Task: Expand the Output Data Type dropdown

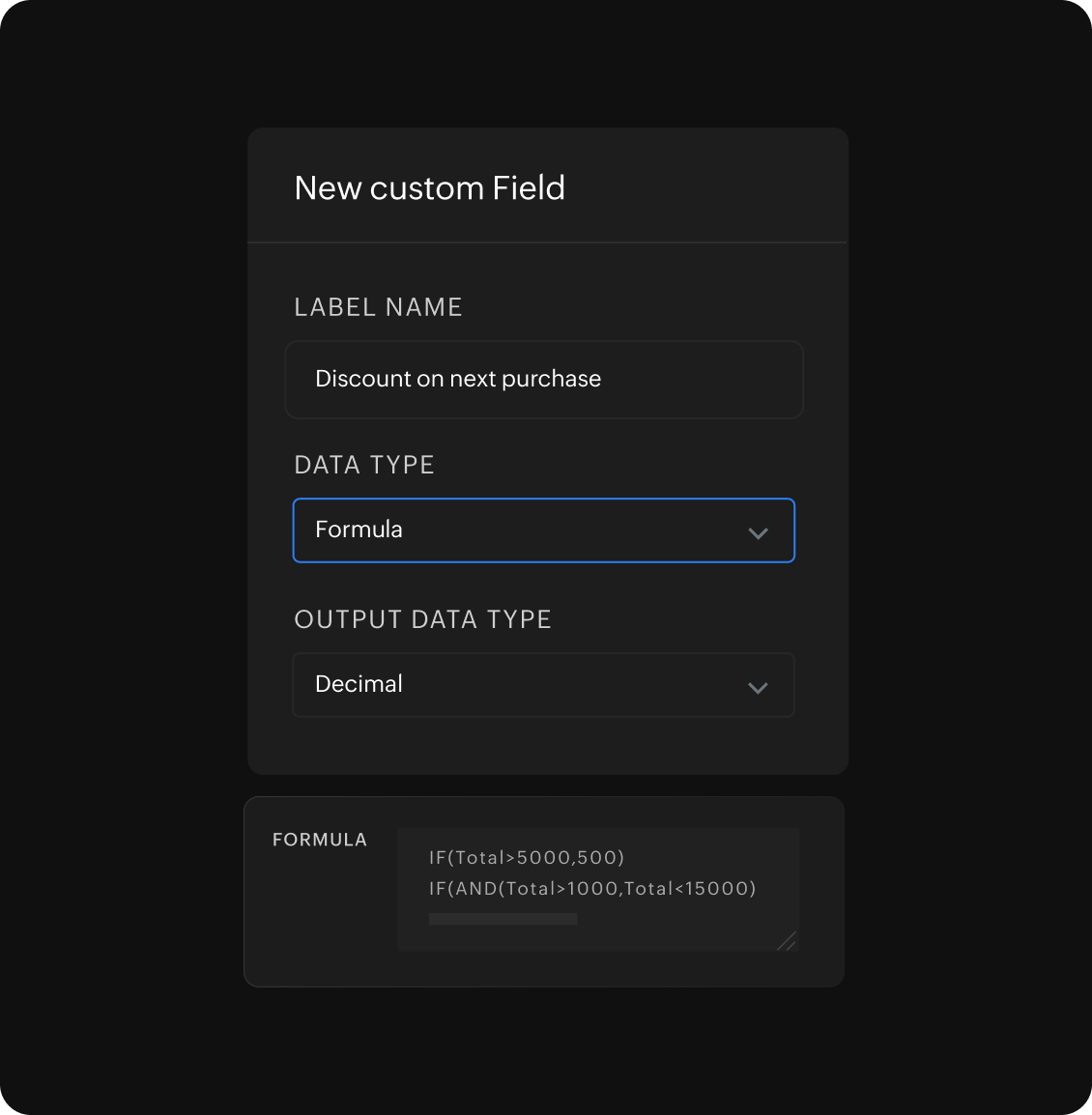Action: 543,685
